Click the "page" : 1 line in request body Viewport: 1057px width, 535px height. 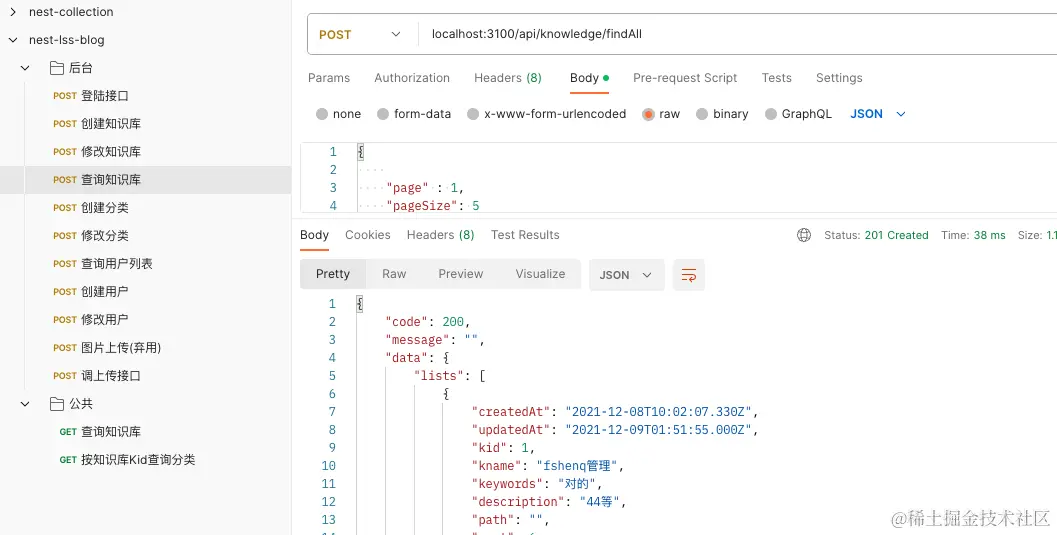[x=425, y=187]
